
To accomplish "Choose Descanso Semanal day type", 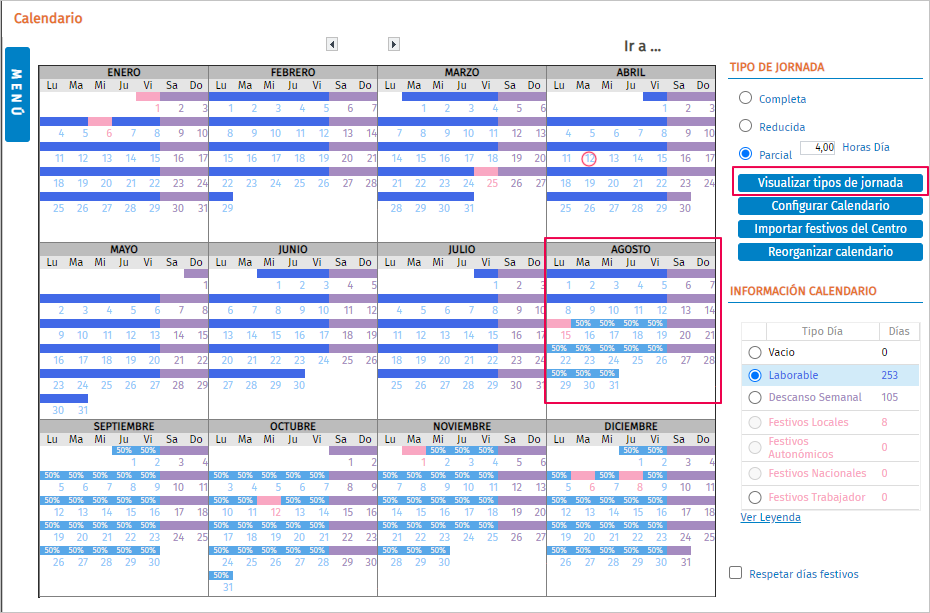I will (755, 397).
